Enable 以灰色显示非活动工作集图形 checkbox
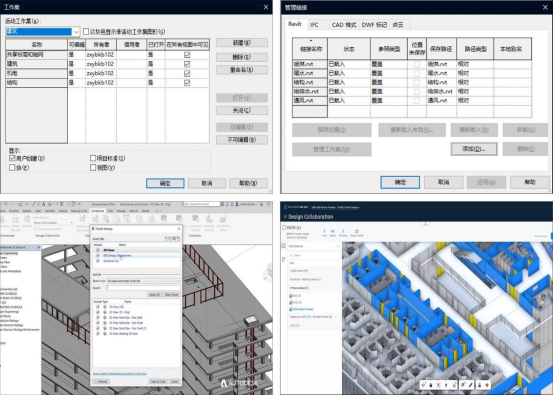The height and width of the screenshot is (395, 554). tap(86, 32)
